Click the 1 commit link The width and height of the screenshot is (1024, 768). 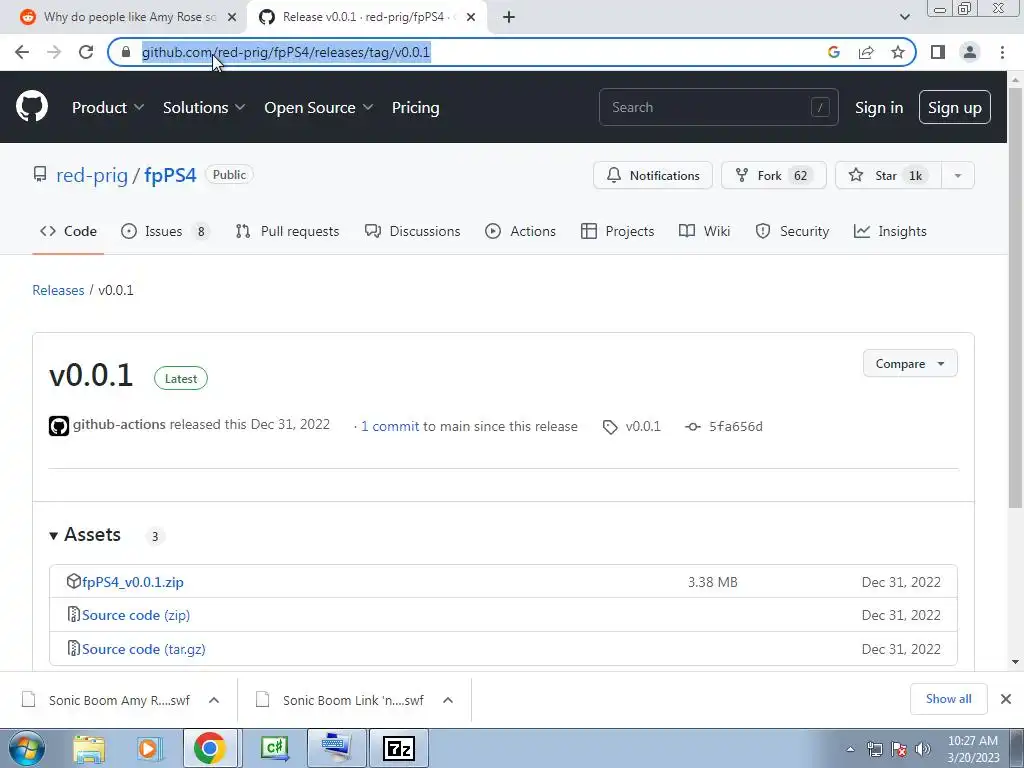pyautogui.click(x=390, y=426)
